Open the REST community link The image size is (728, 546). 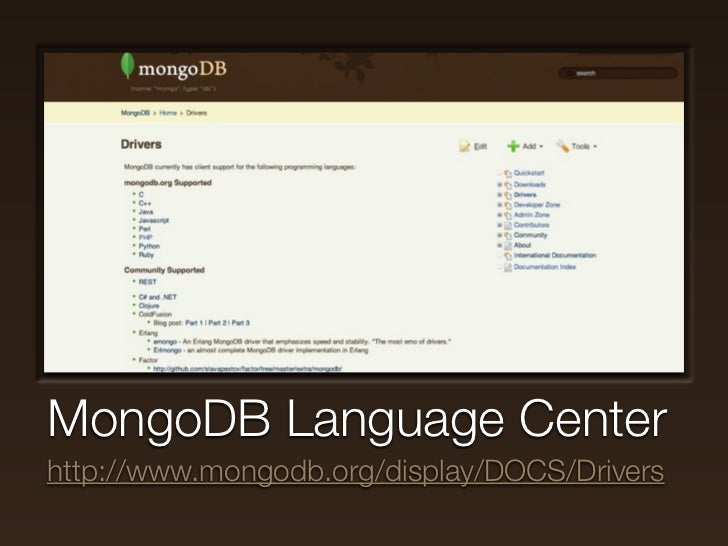point(147,282)
